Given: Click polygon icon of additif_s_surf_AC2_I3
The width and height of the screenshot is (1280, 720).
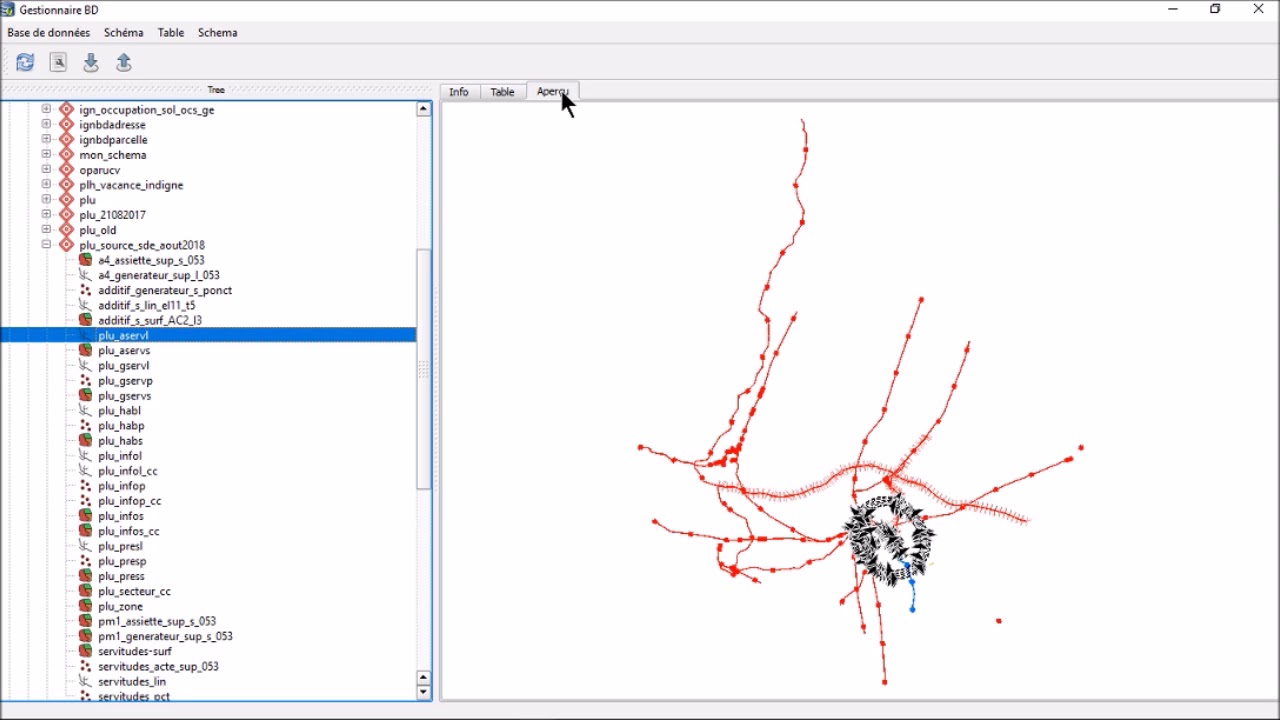Looking at the screenshot, I should click(x=85, y=320).
